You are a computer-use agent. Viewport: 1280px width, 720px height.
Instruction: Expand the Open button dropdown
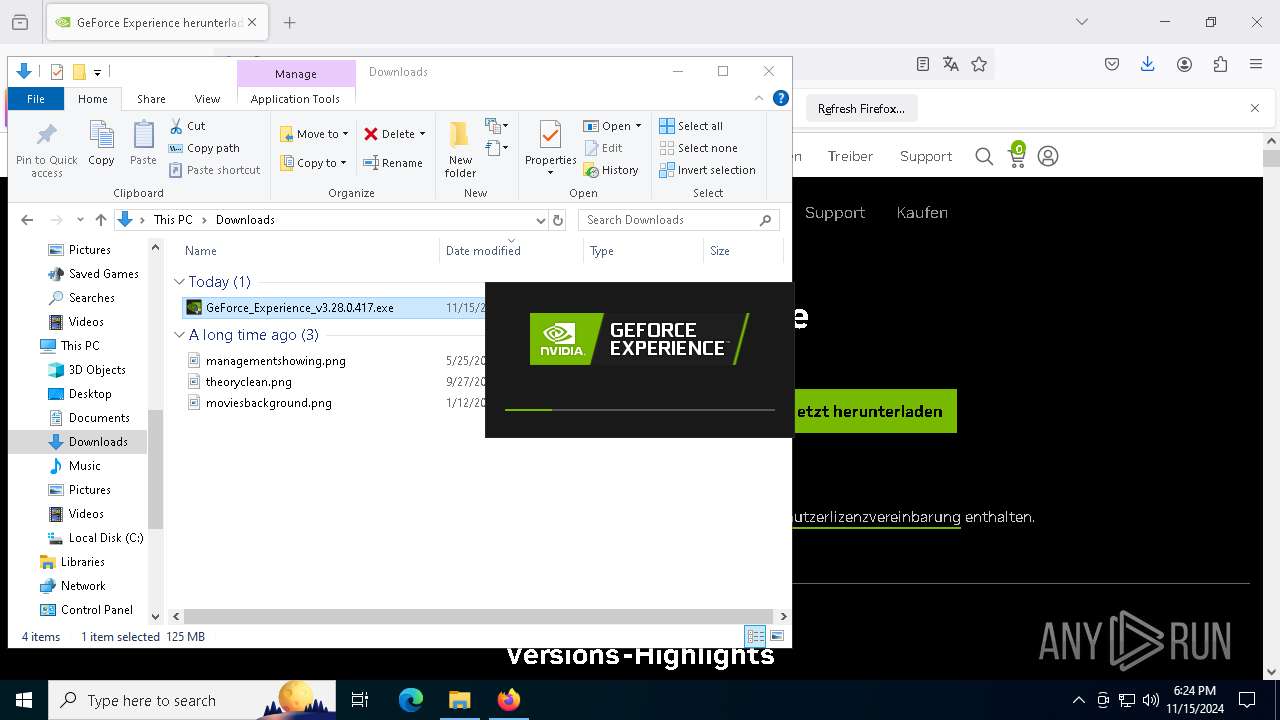pyautogui.click(x=638, y=126)
